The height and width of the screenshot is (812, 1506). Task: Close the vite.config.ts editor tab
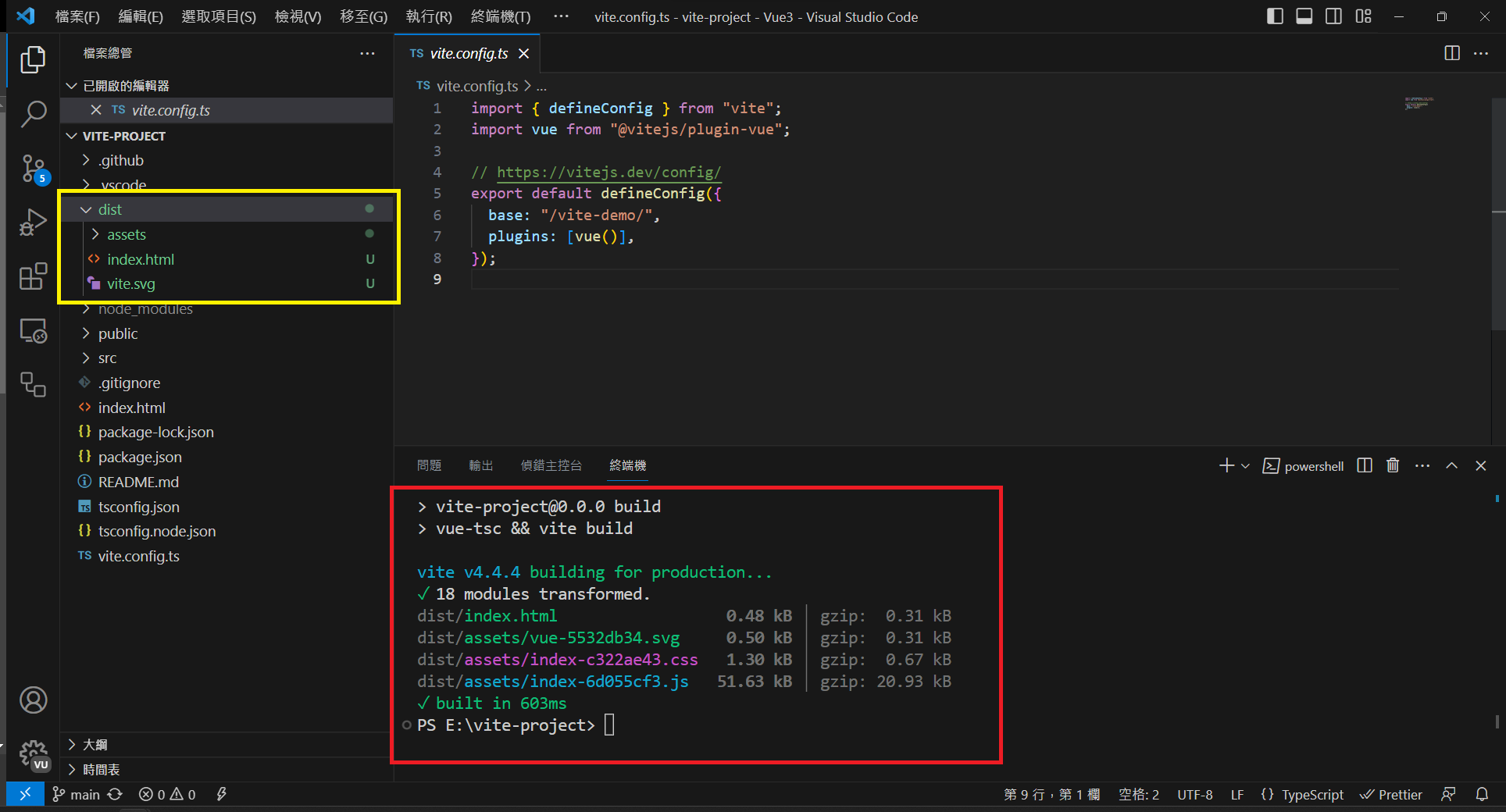pyautogui.click(x=524, y=53)
